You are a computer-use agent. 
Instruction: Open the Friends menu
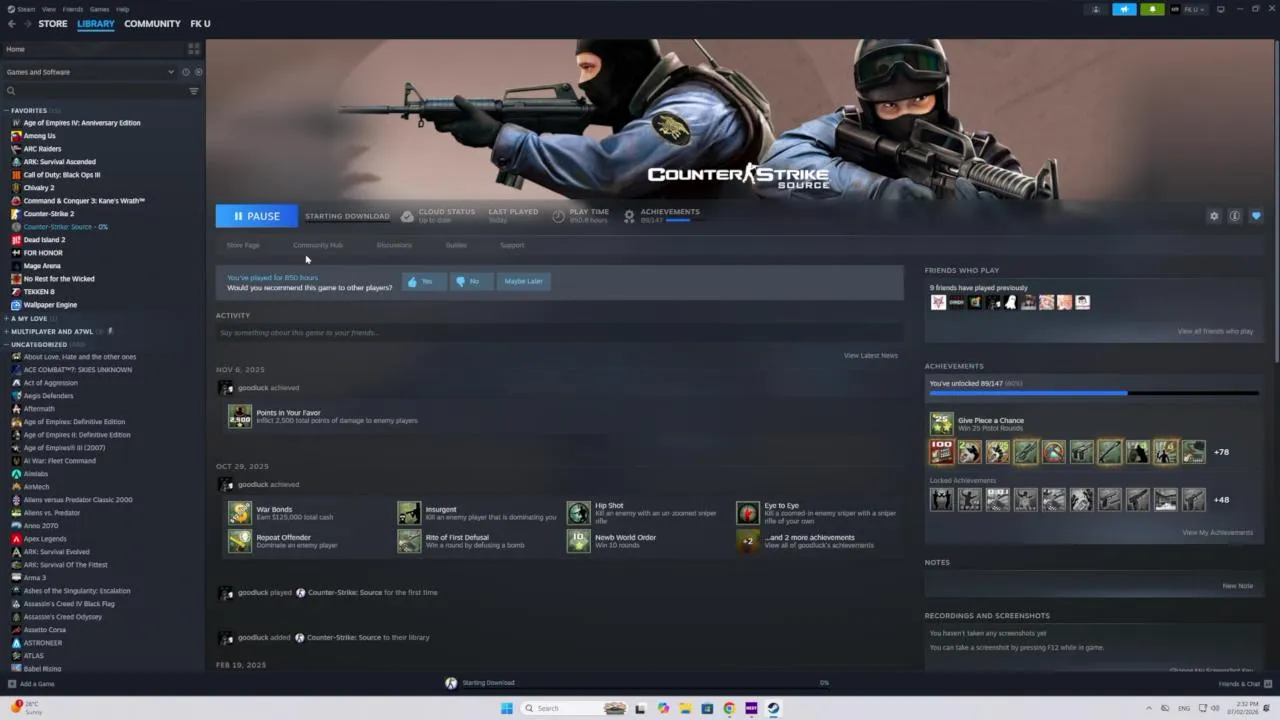coord(73,9)
